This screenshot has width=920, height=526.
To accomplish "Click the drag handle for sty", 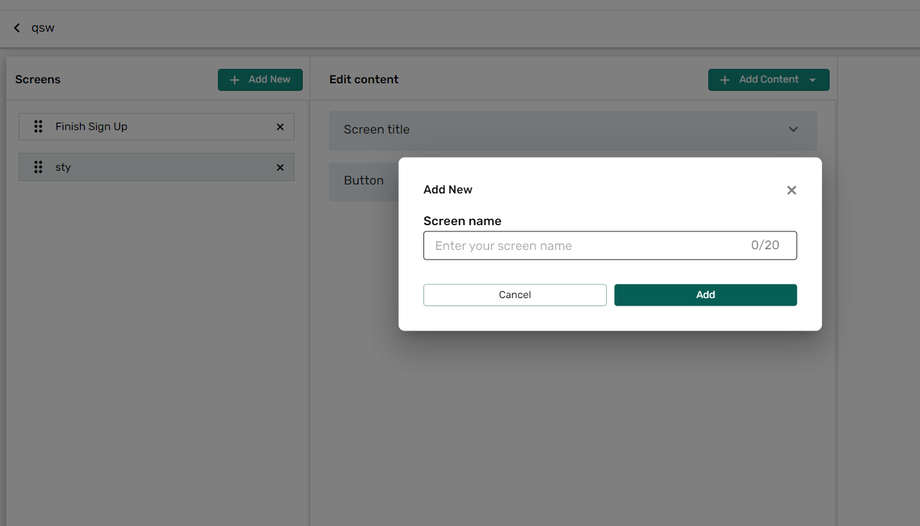I will coord(38,167).
